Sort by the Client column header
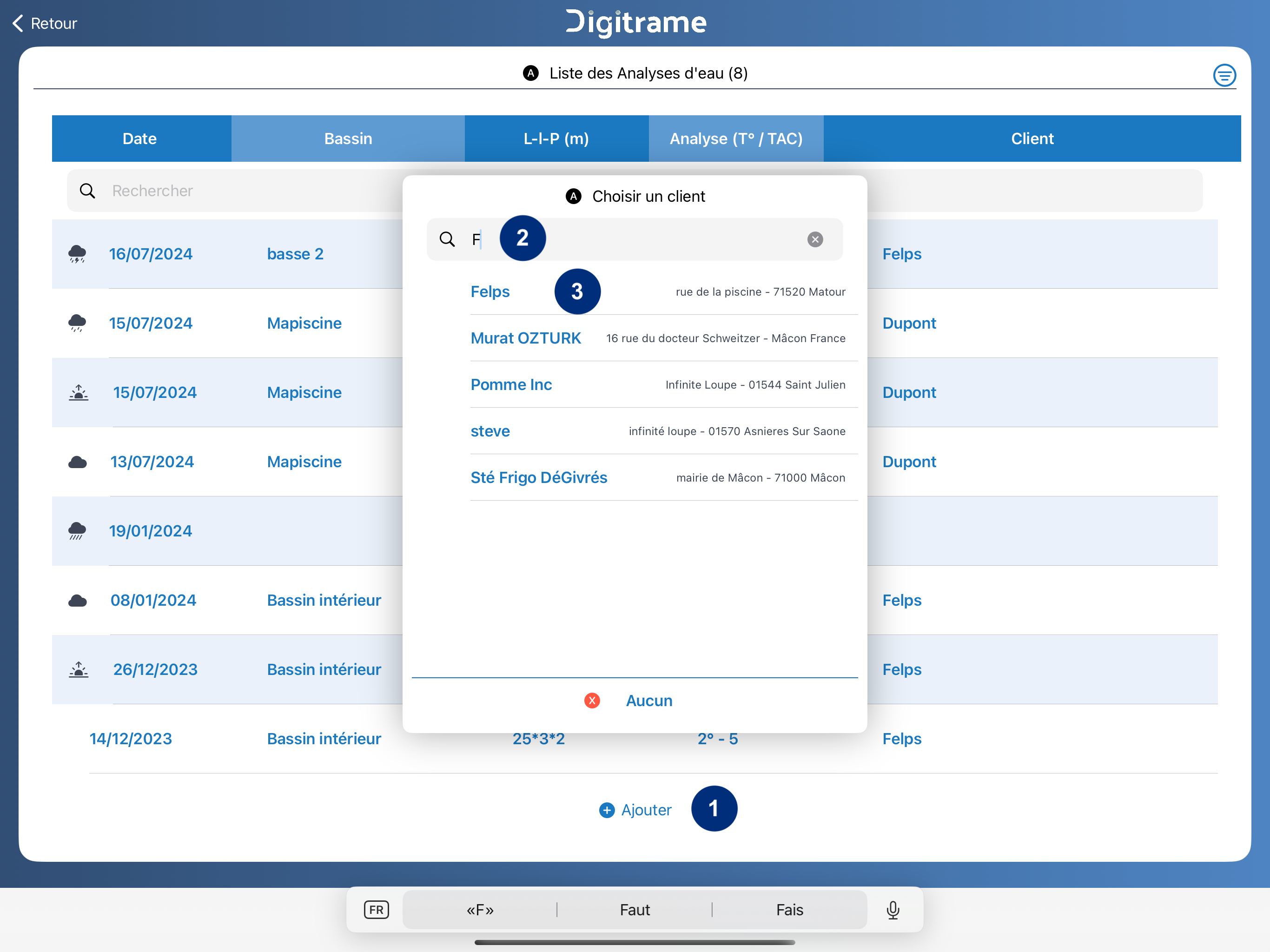Screen dimensions: 1270x952 click(1032, 139)
